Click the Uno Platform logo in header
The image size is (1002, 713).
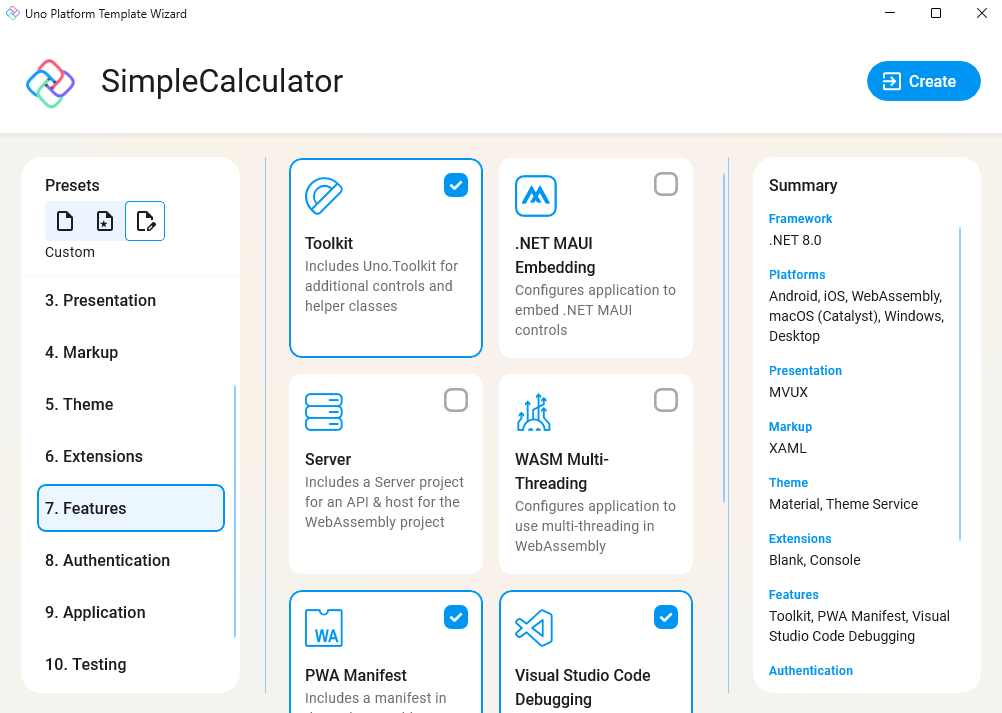pos(50,80)
